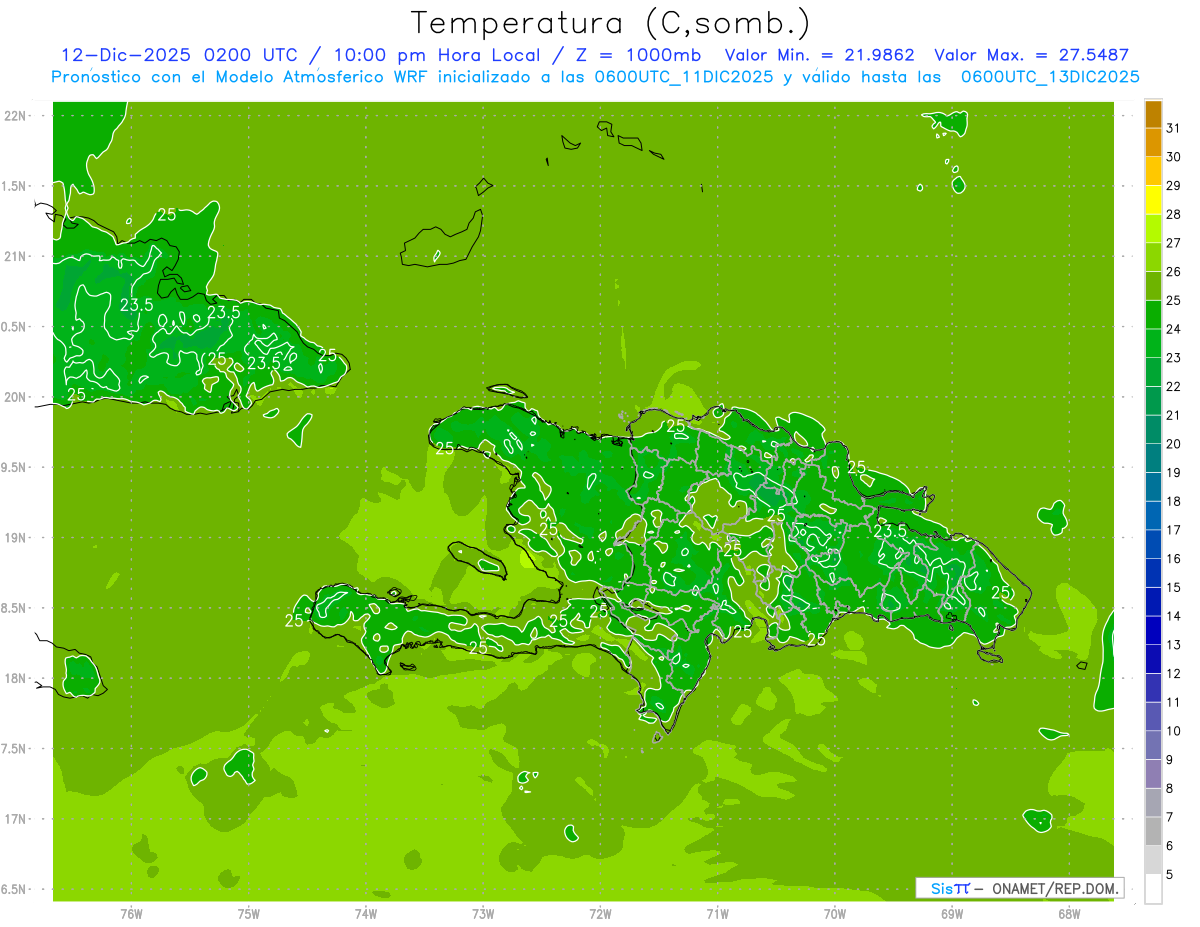This screenshot has width=1200, height=927.
Task: Click the colorbar swatch between 24 and 25
Action: (1153, 314)
